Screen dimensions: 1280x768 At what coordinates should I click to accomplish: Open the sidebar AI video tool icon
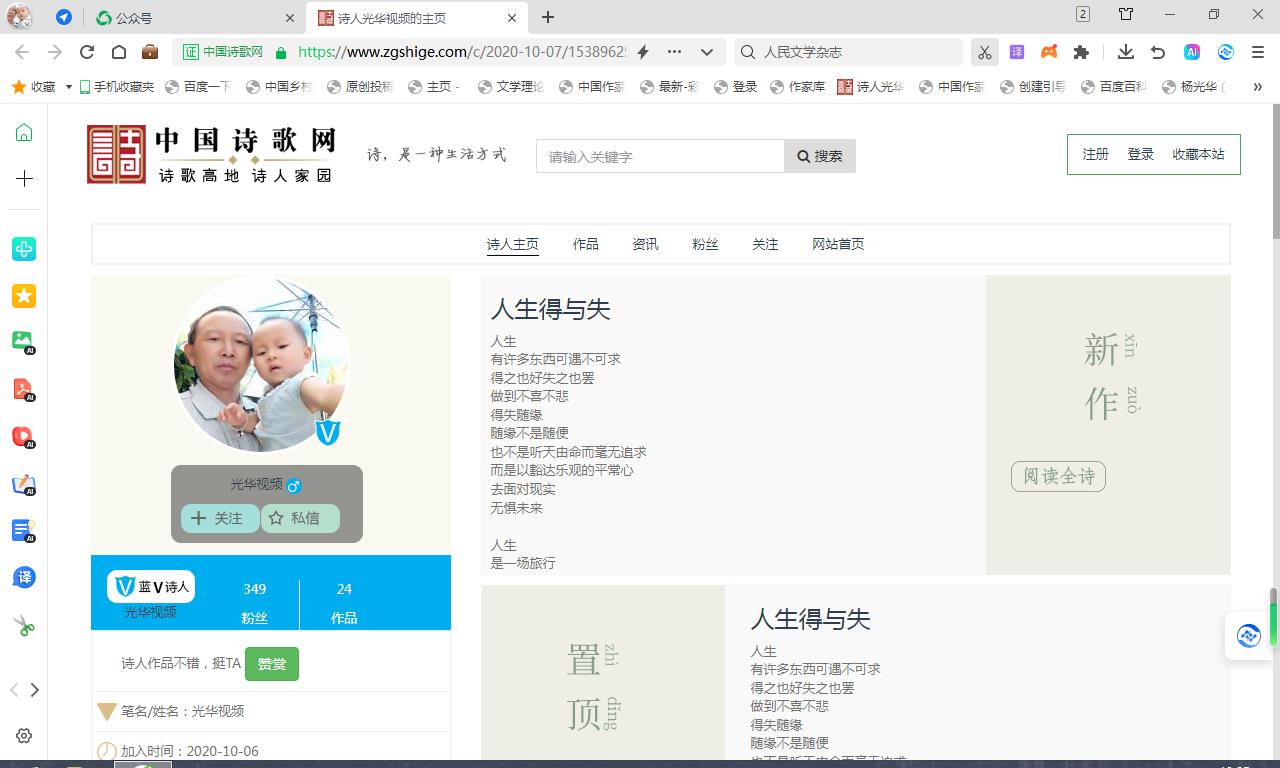(x=24, y=436)
